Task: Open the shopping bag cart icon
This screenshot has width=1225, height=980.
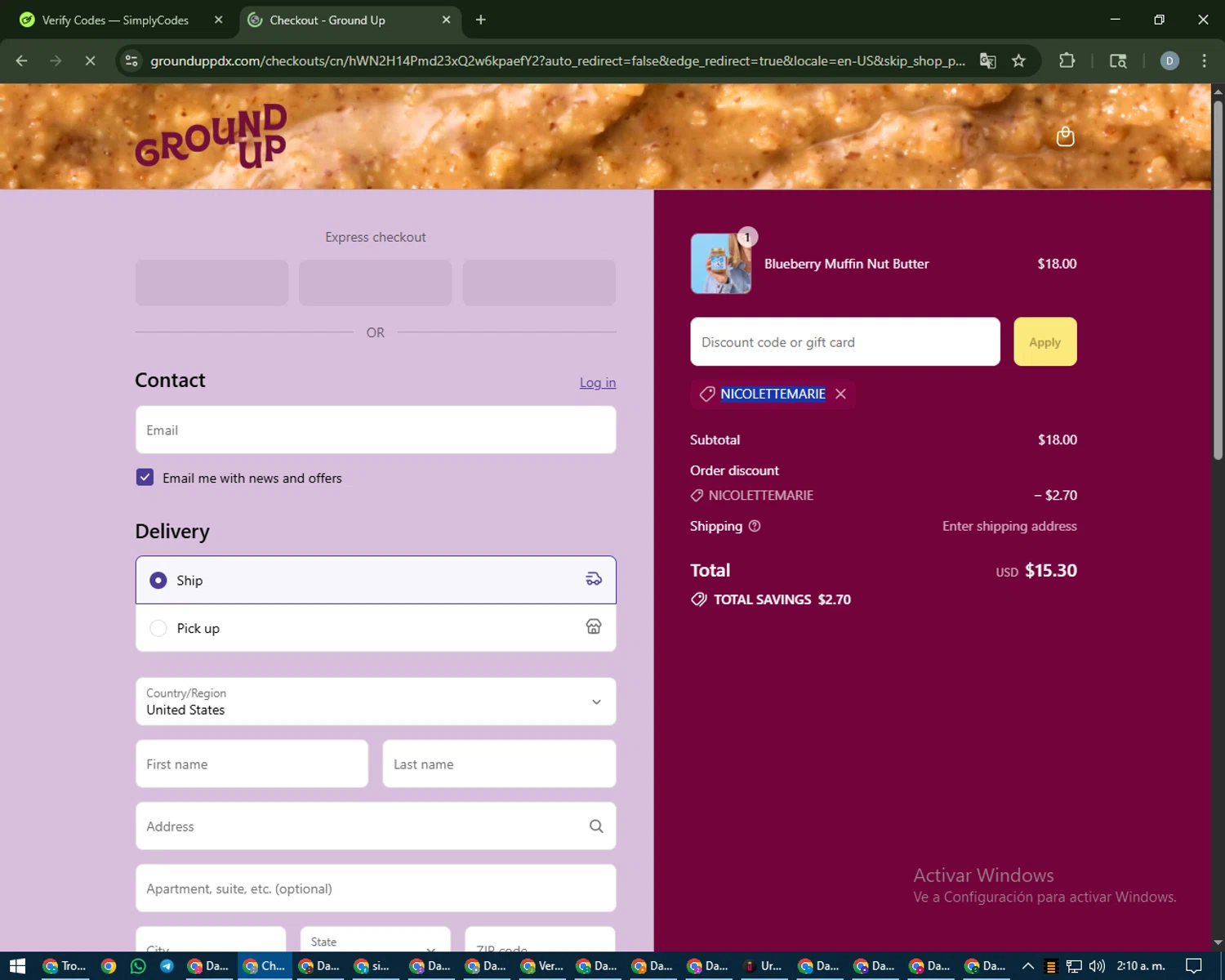Action: coord(1065,136)
